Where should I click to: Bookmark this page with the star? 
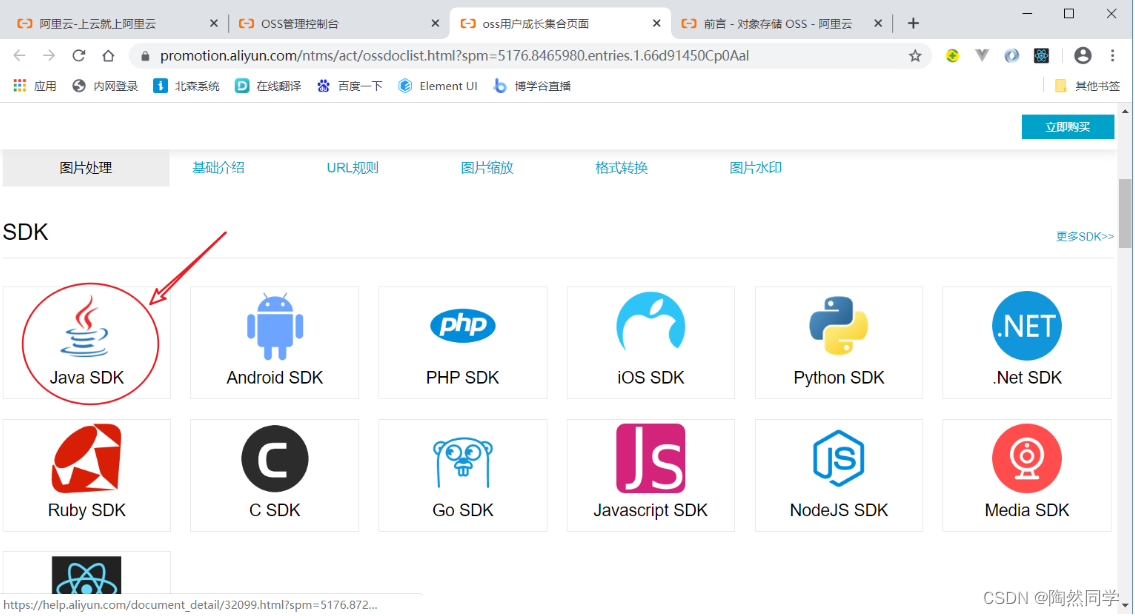915,56
